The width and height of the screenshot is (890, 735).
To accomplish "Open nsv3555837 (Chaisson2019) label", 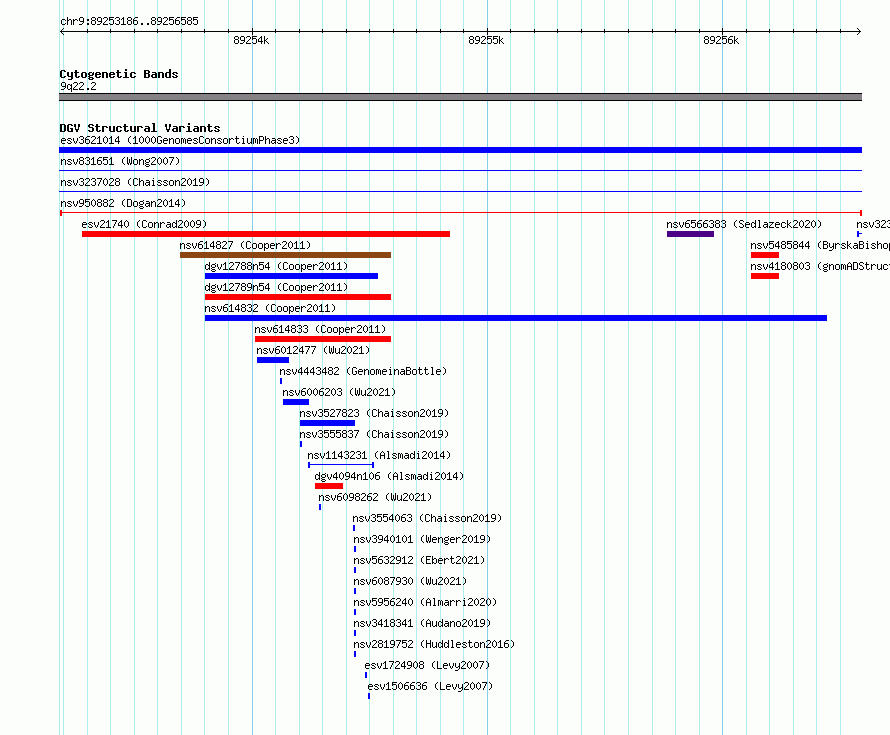I will (x=374, y=434).
